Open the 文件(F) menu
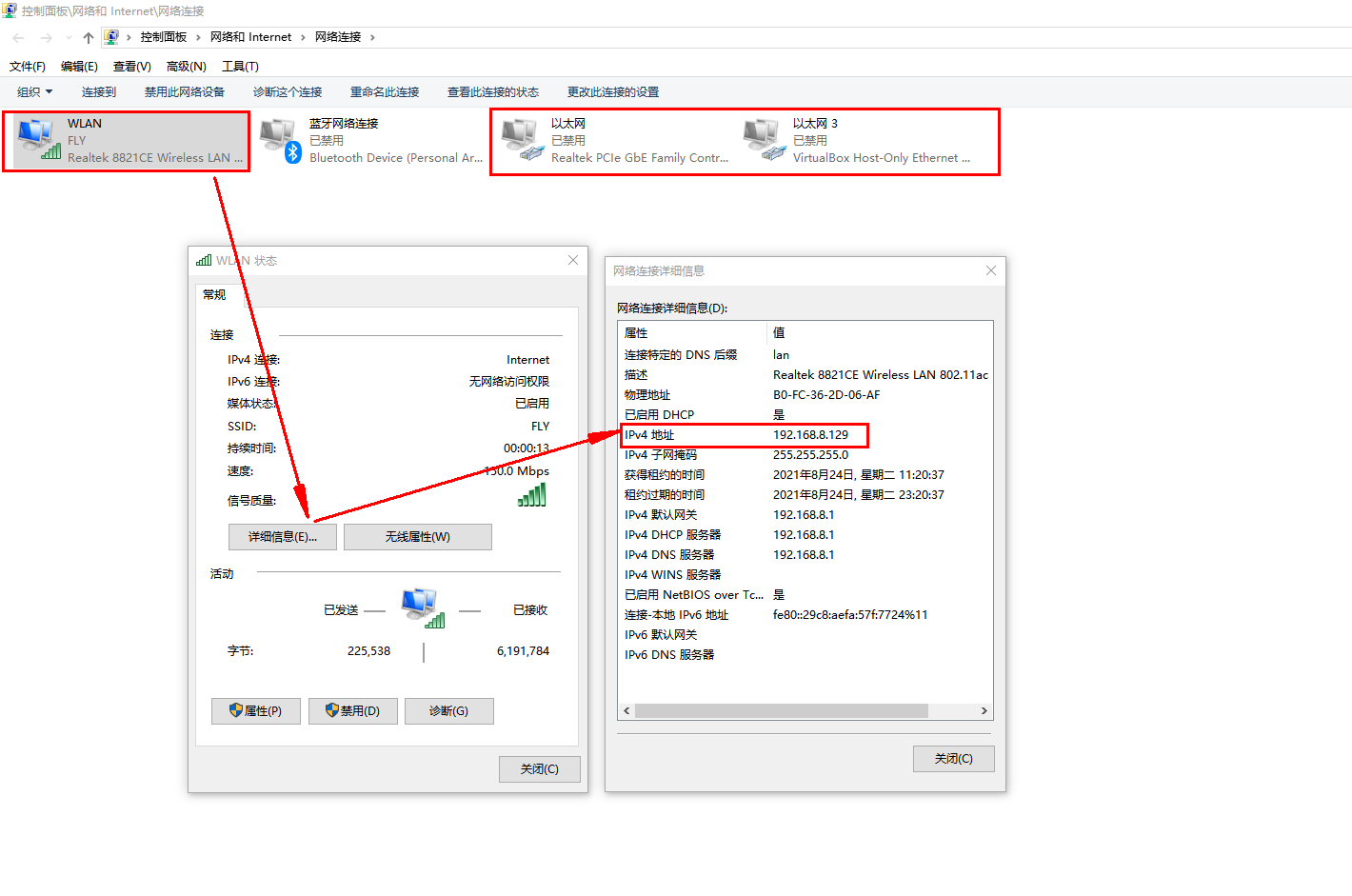Image resolution: width=1352 pixels, height=896 pixels. pos(28,67)
